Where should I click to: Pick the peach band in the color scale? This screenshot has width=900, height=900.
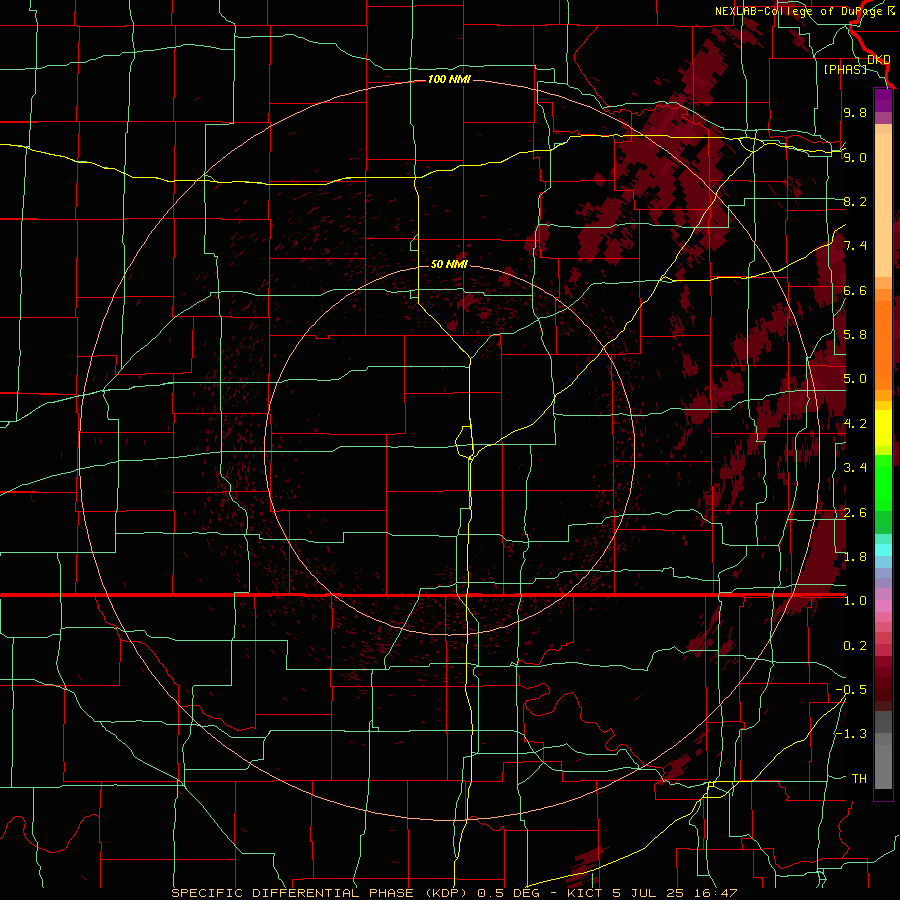pos(883,201)
